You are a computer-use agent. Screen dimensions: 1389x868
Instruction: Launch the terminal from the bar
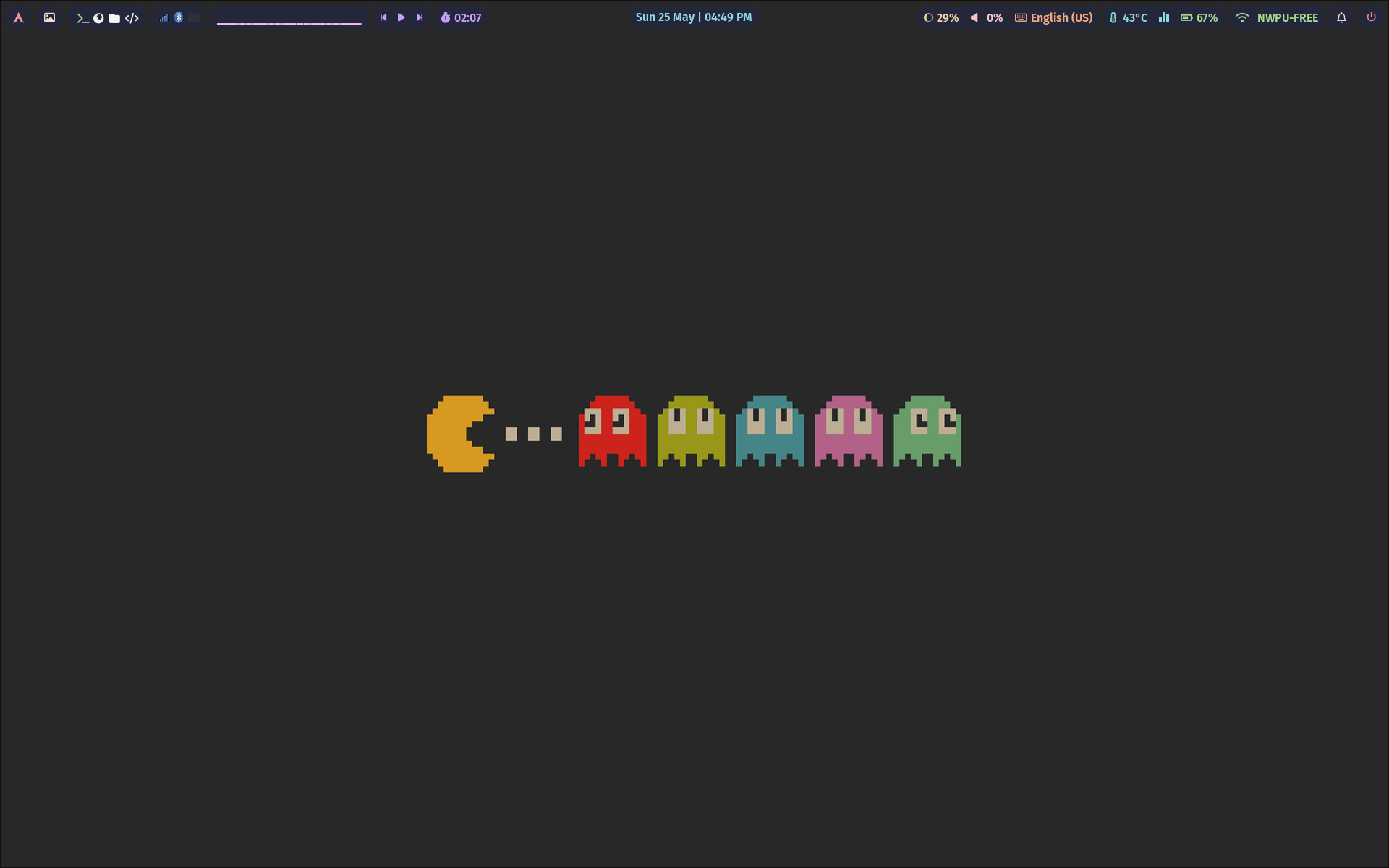click(82, 18)
